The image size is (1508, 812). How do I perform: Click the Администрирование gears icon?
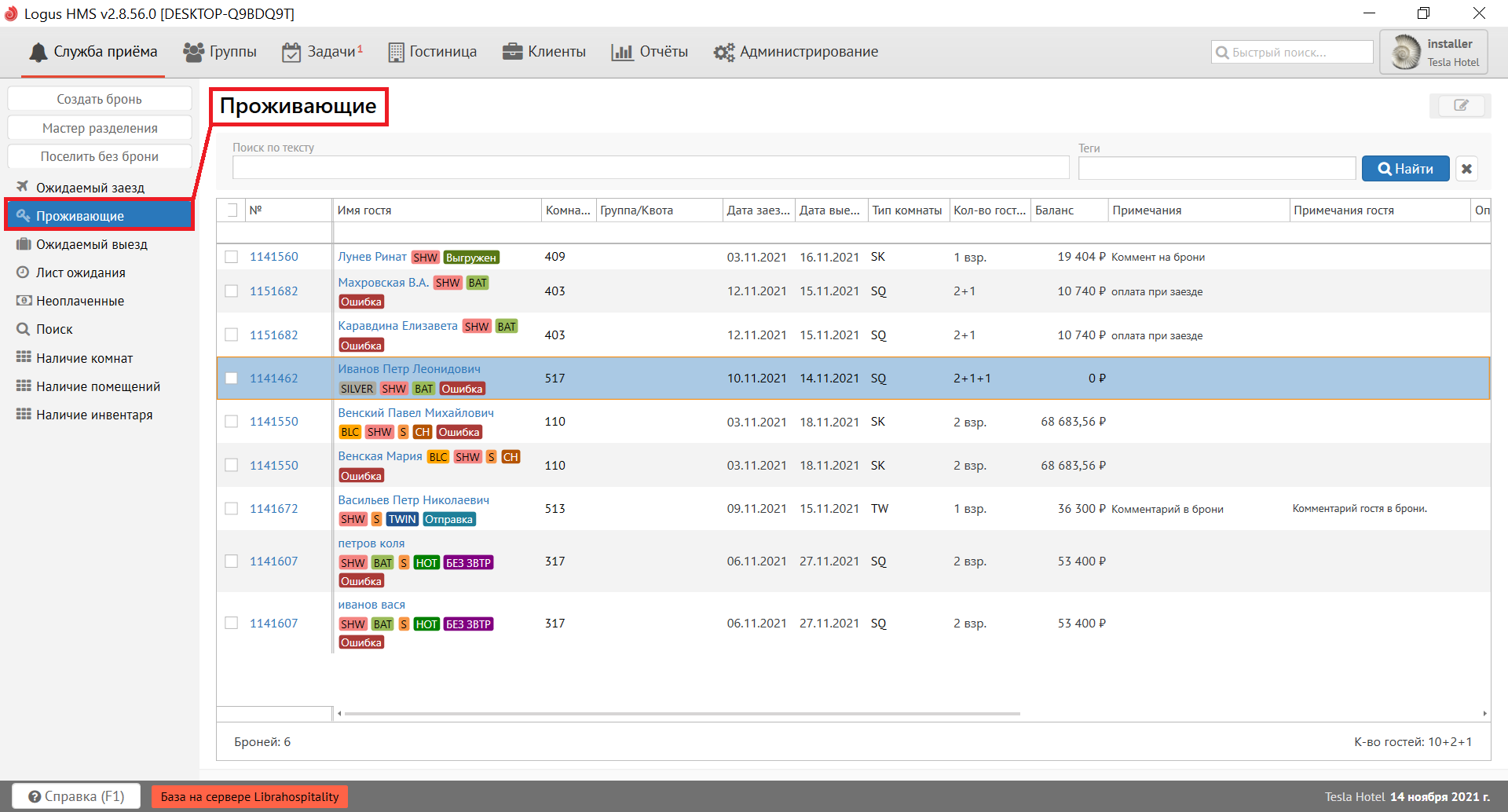coord(723,53)
